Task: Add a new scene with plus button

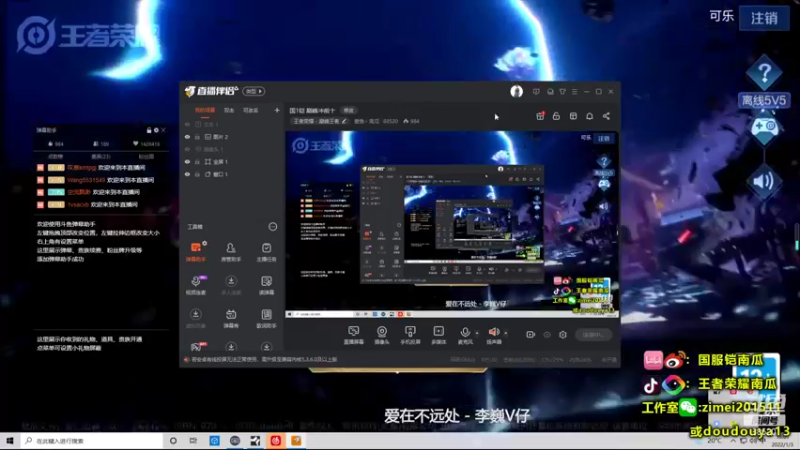Action: (x=277, y=110)
